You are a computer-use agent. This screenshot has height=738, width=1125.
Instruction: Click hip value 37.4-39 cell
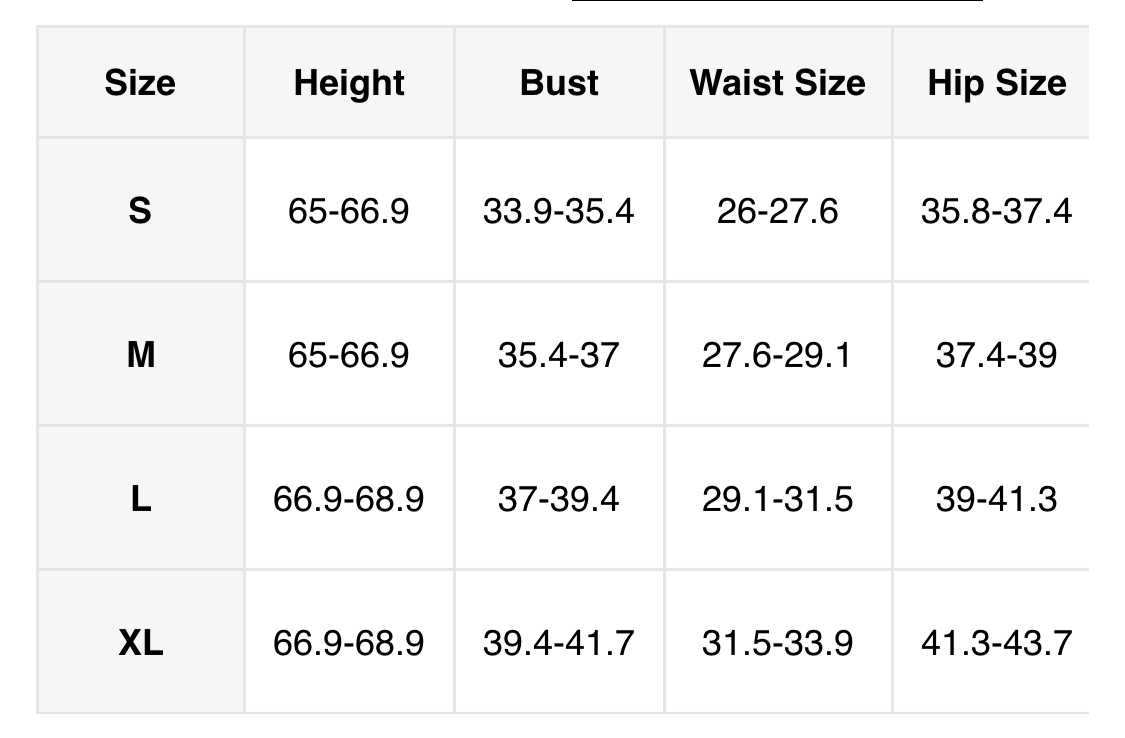pos(996,355)
